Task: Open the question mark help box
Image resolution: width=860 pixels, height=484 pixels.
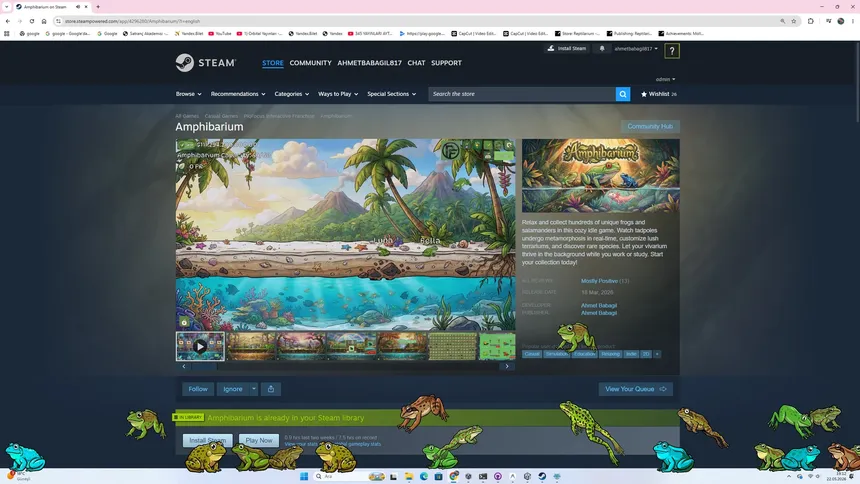Action: point(671,51)
